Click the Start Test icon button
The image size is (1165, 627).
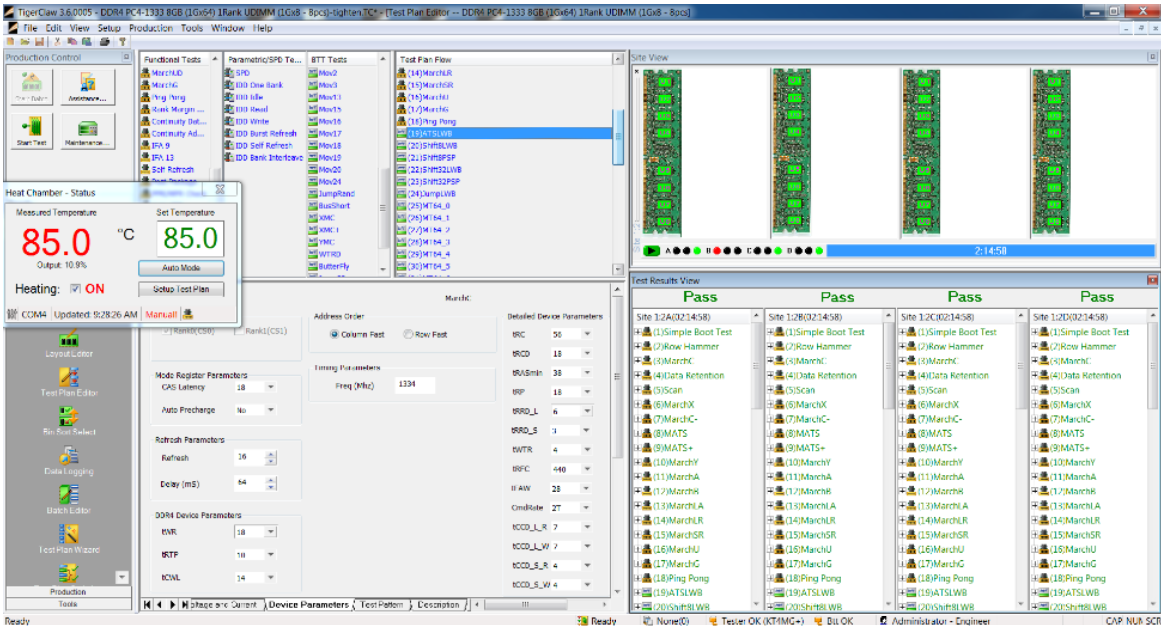(31, 130)
